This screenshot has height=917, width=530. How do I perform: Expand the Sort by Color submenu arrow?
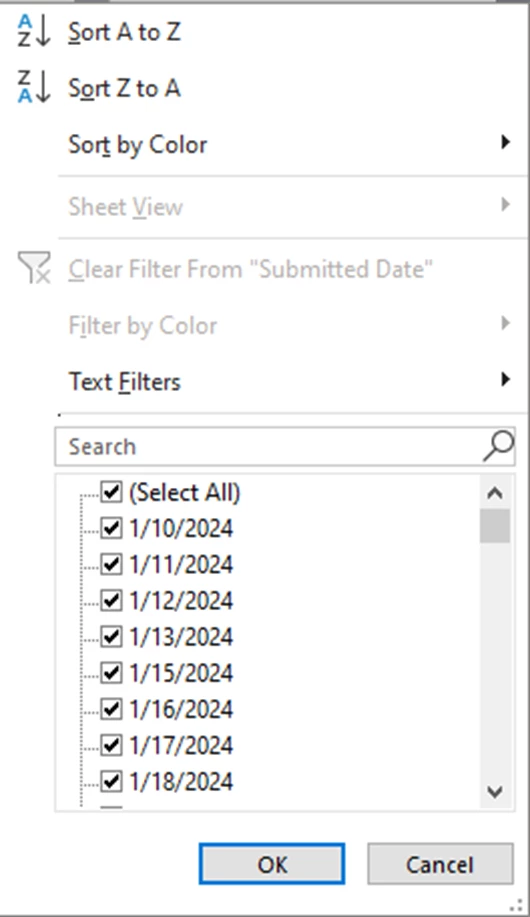pos(505,142)
